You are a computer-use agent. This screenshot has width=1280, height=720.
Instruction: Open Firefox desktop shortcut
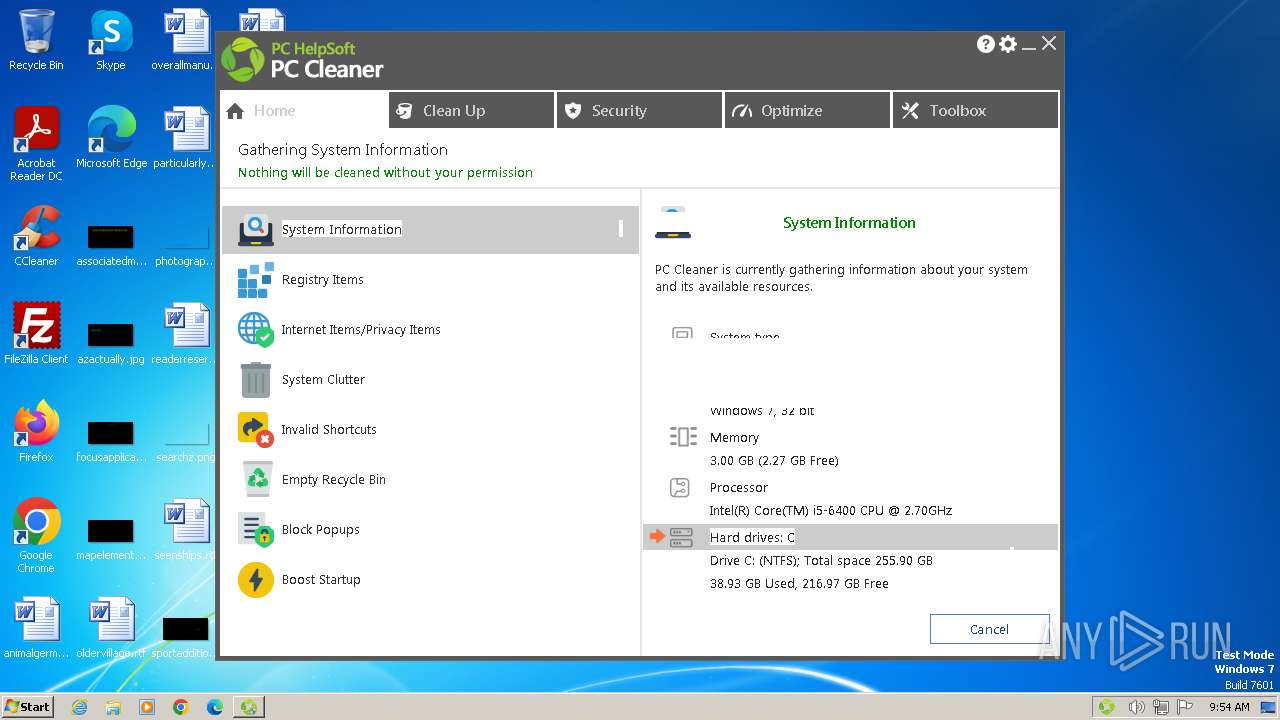coord(36,432)
